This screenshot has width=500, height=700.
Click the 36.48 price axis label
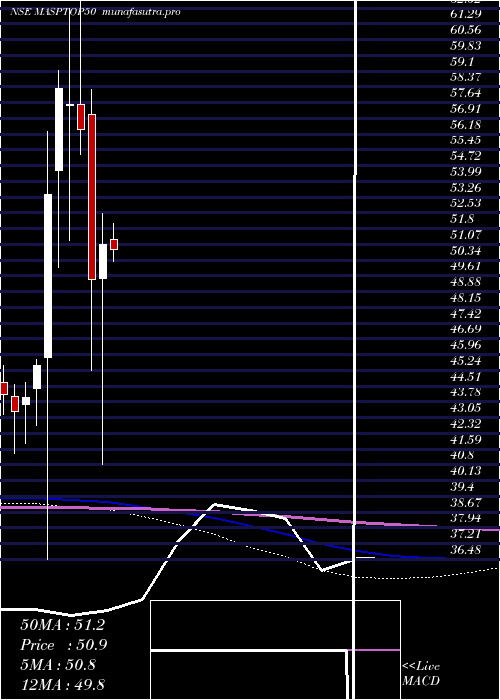pyautogui.click(x=465, y=550)
